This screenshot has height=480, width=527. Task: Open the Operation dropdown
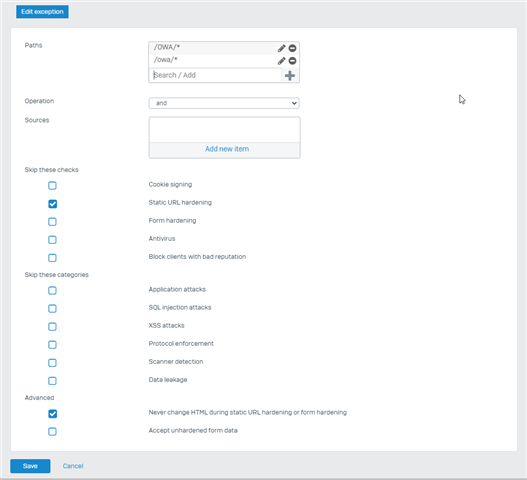click(x=224, y=103)
